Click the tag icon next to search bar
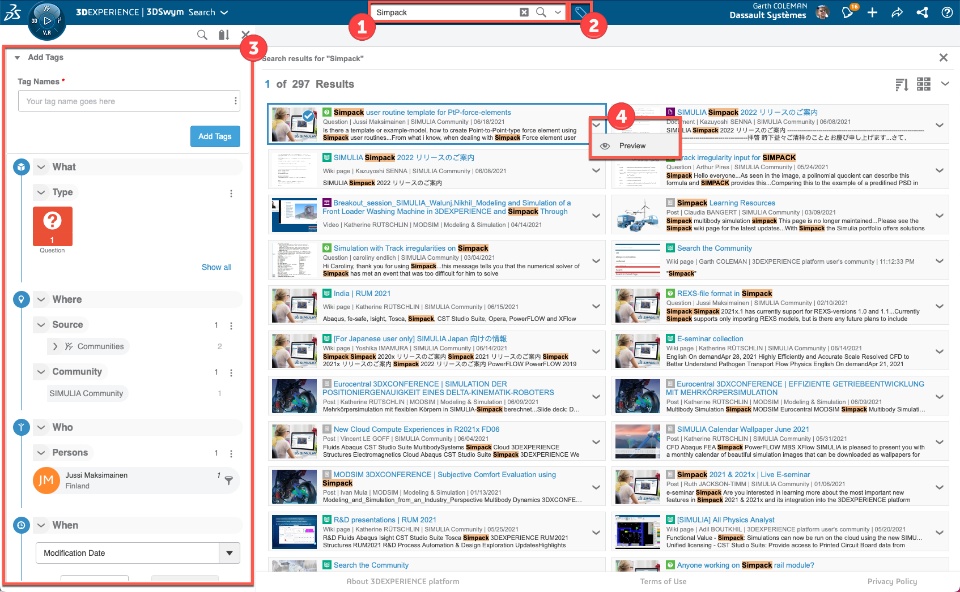 [x=580, y=12]
